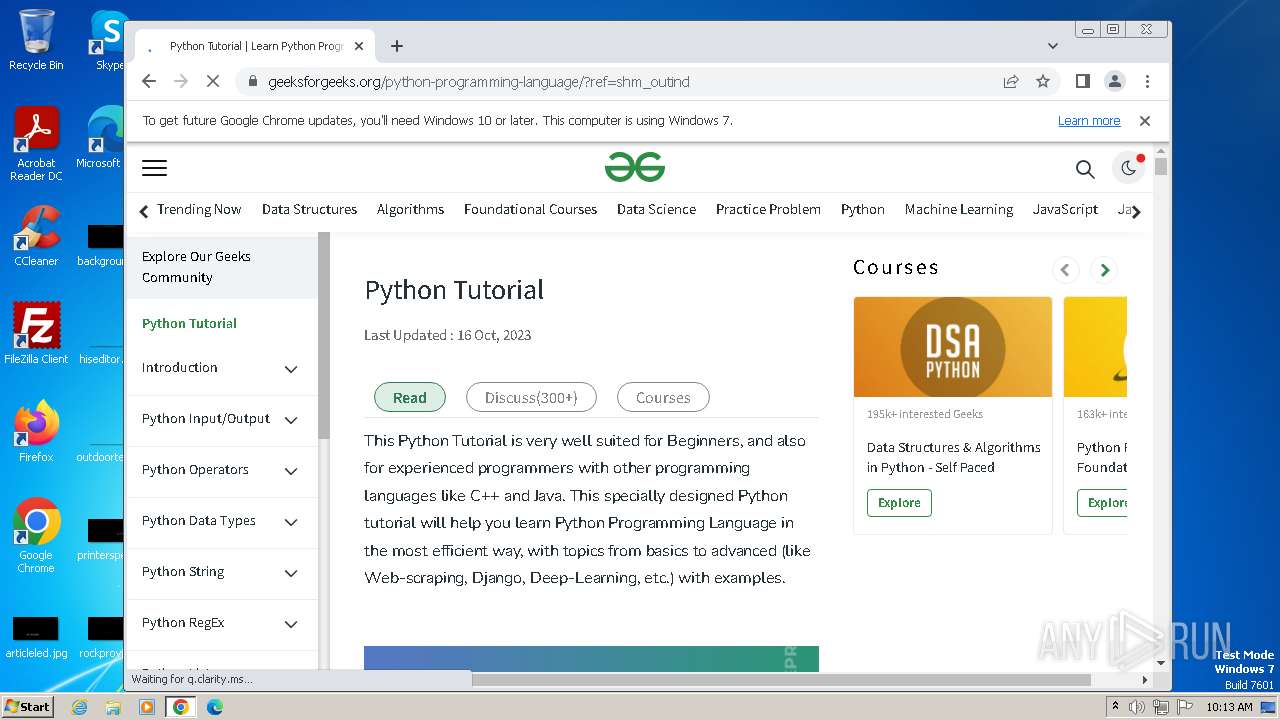Viewport: 1280px width, 720px height.
Task: Toggle dark mode moon icon
Action: click(x=1129, y=168)
